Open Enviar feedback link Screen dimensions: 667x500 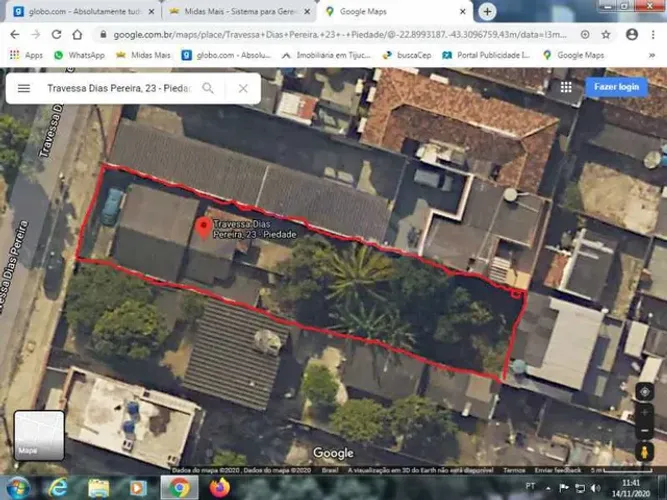558,470
